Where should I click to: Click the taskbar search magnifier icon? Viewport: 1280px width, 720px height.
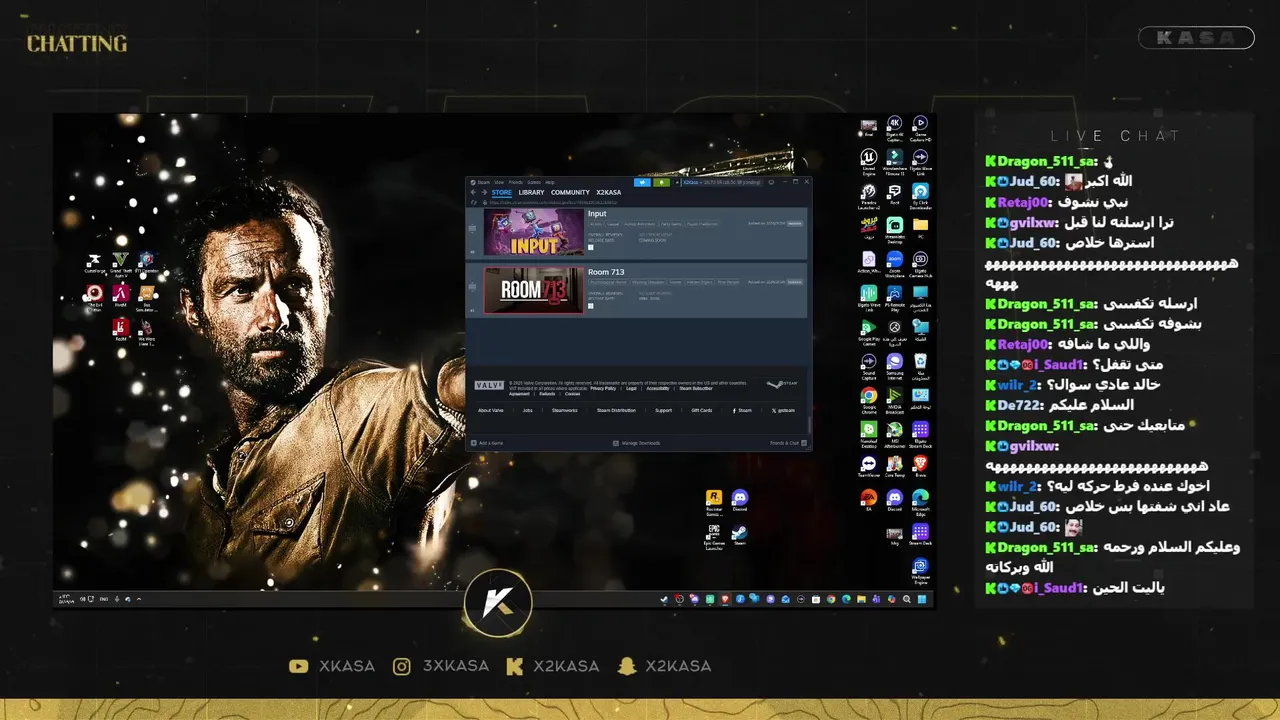coord(907,599)
